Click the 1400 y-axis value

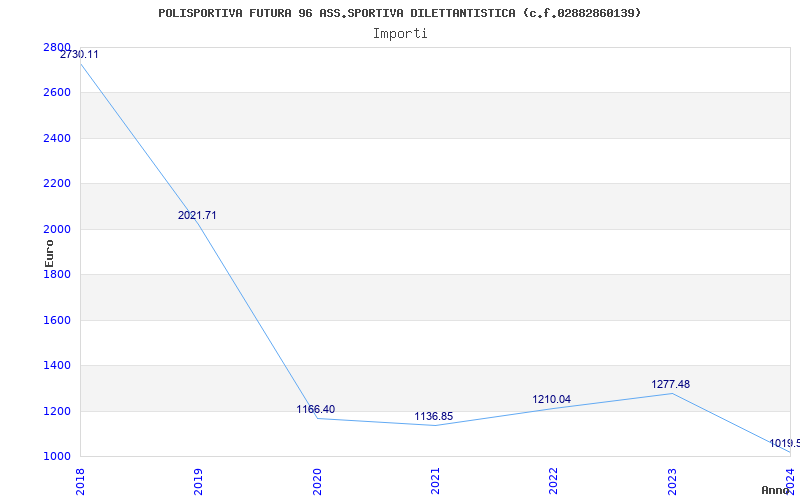57,366
